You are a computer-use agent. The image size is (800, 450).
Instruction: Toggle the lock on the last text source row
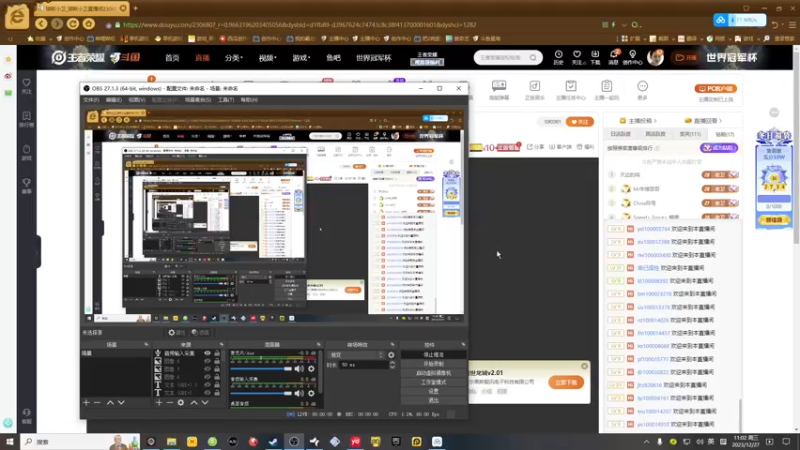click(x=217, y=393)
